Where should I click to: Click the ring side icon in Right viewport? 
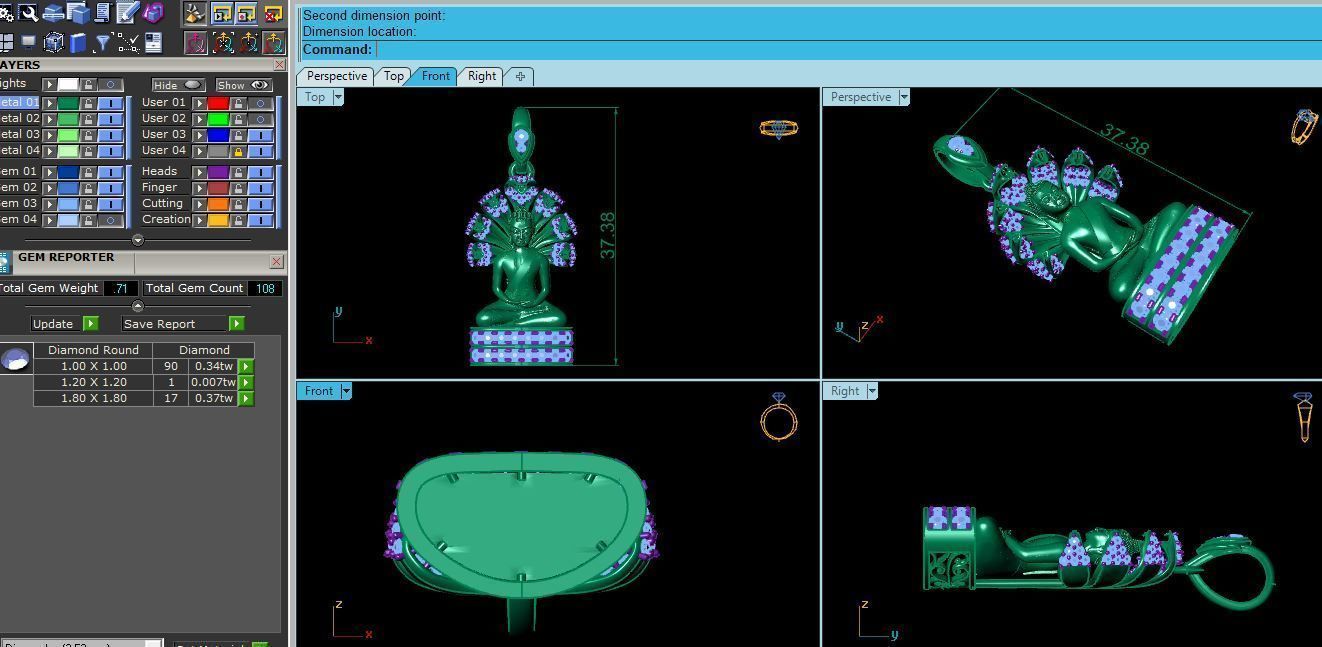tap(1304, 417)
